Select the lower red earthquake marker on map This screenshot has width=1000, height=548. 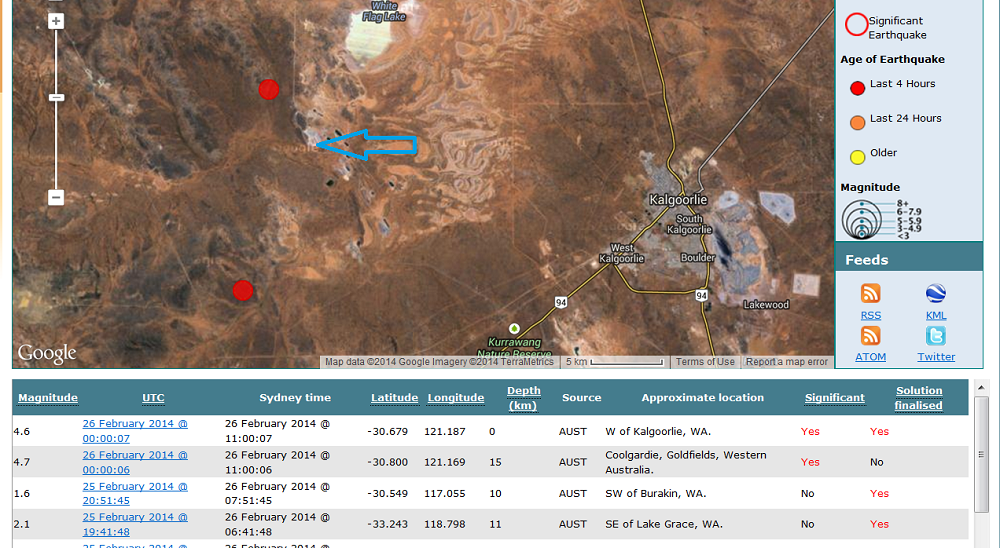pyautogui.click(x=243, y=291)
